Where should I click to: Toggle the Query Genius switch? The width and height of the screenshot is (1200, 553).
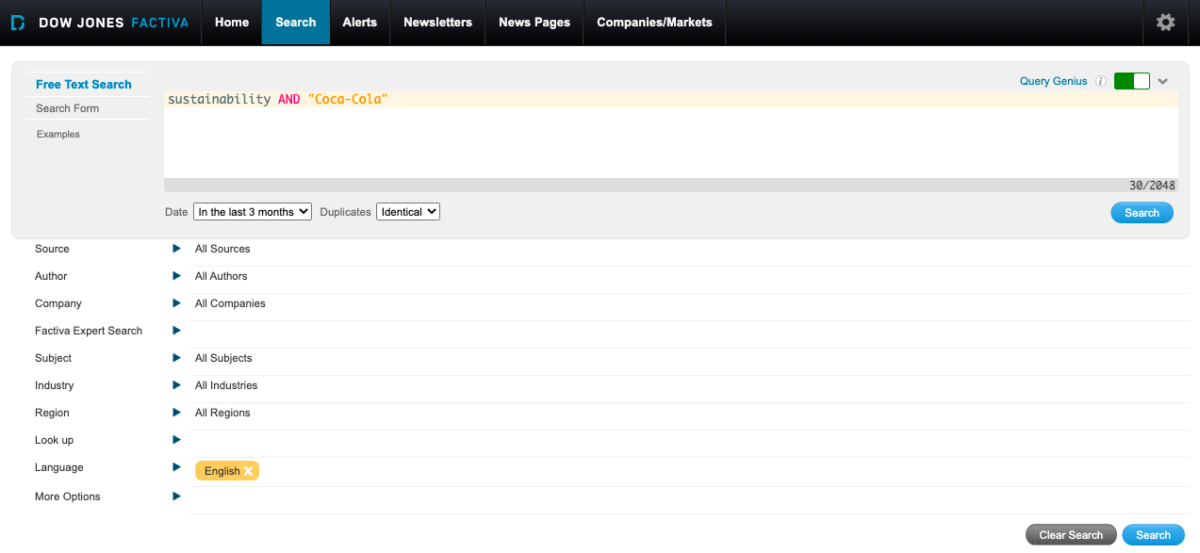tap(1132, 81)
